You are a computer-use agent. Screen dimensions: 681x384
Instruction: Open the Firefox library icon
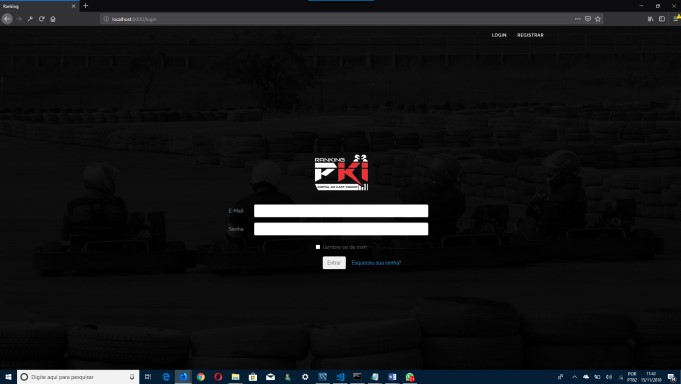650,19
